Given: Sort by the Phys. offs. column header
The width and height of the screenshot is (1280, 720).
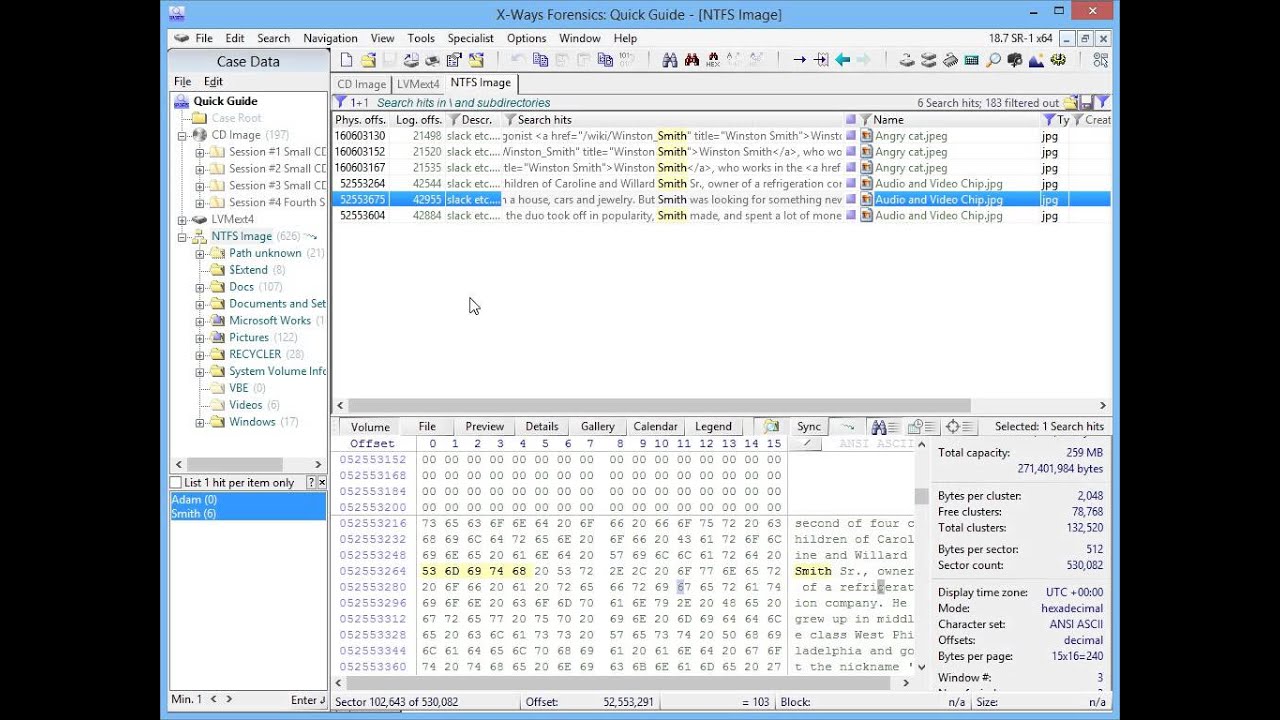Looking at the screenshot, I should 360,119.
